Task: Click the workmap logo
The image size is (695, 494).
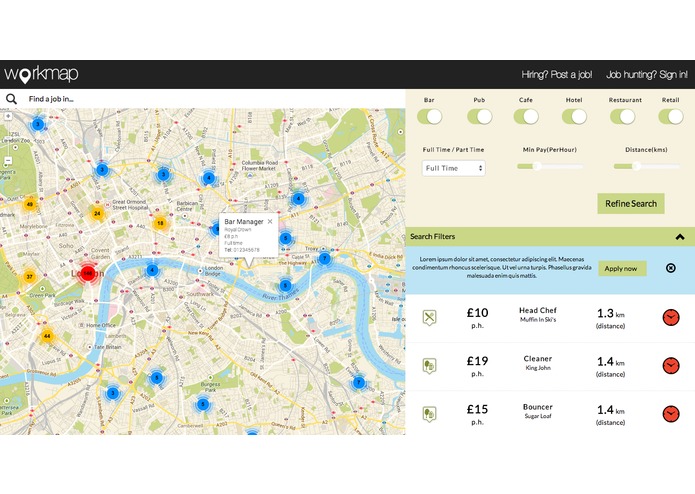Action: point(41,74)
